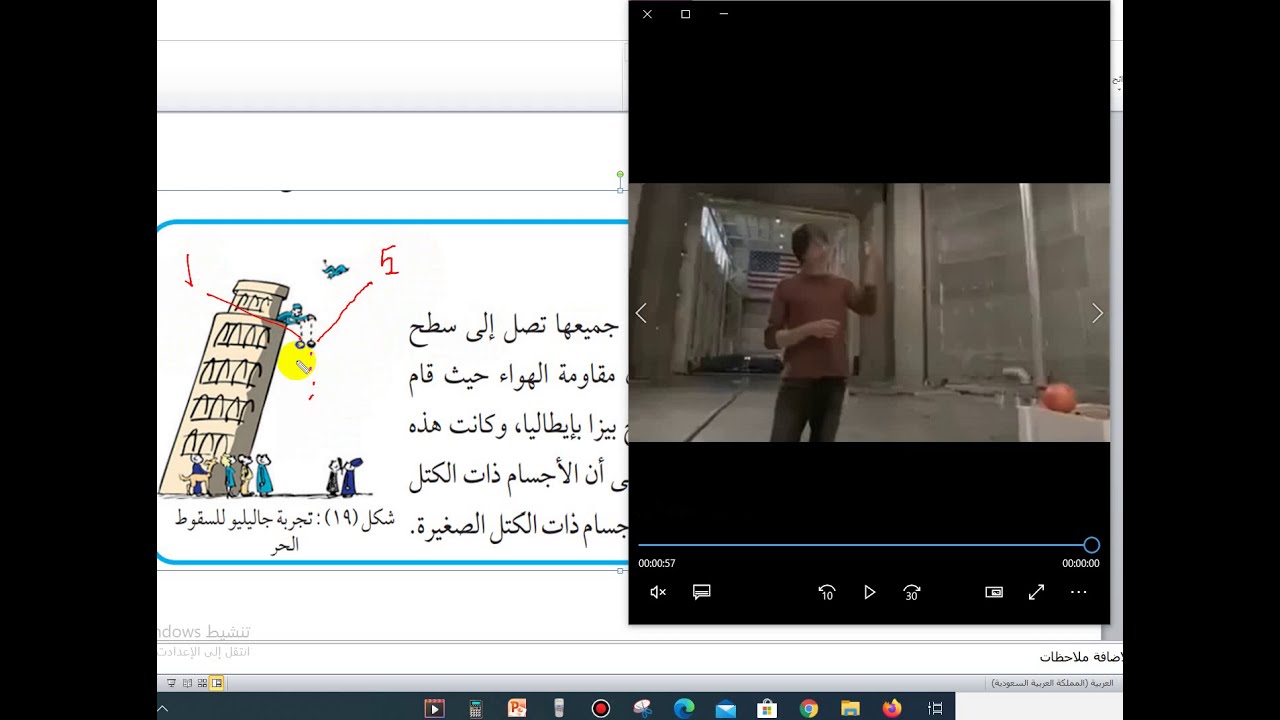Open the screen recorder app in the taskbar
Screen dimensions: 1280x720
point(600,708)
